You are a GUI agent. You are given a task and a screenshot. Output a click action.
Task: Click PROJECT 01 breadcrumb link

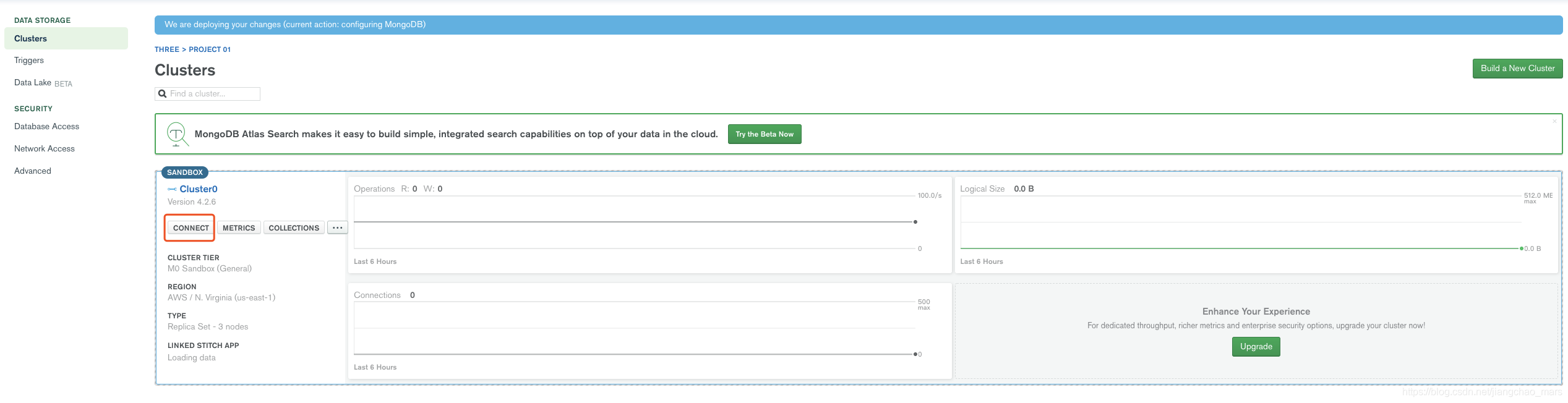coord(210,49)
